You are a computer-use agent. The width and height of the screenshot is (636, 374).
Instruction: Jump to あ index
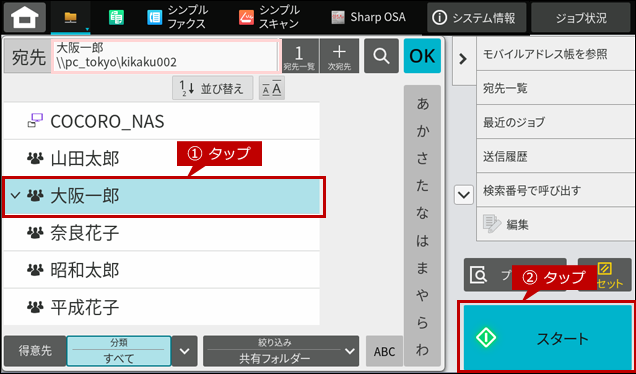[422, 105]
